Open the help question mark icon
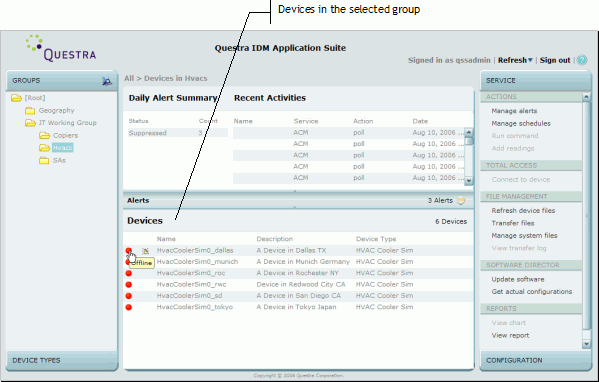Image resolution: width=599 pixels, height=382 pixels. 582,60
